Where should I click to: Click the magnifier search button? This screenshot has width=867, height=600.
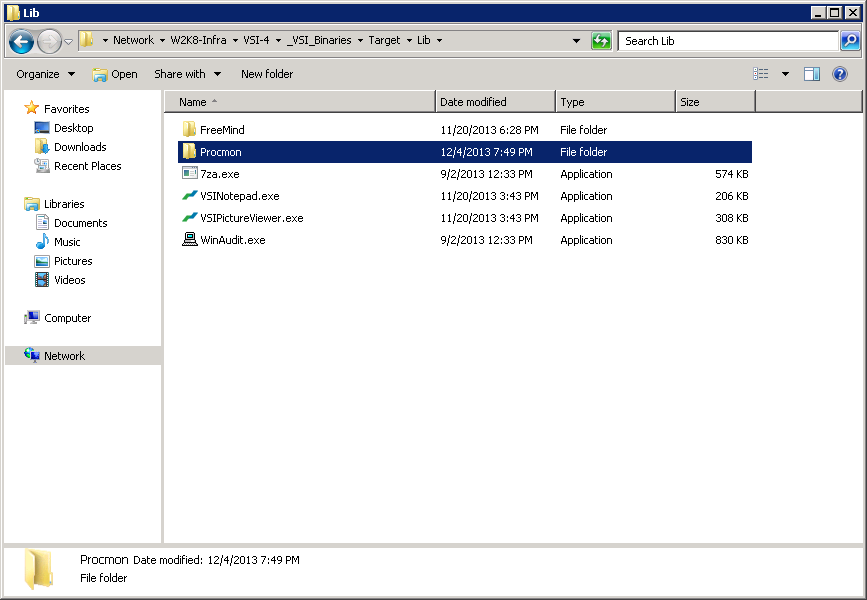[850, 40]
